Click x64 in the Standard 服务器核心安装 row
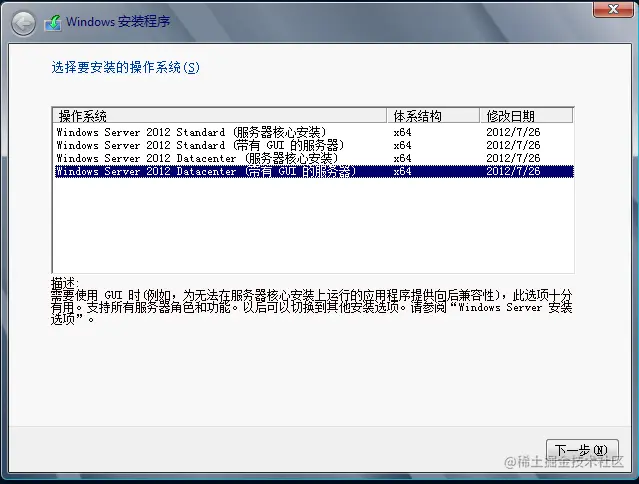This screenshot has width=639, height=484. [x=402, y=132]
